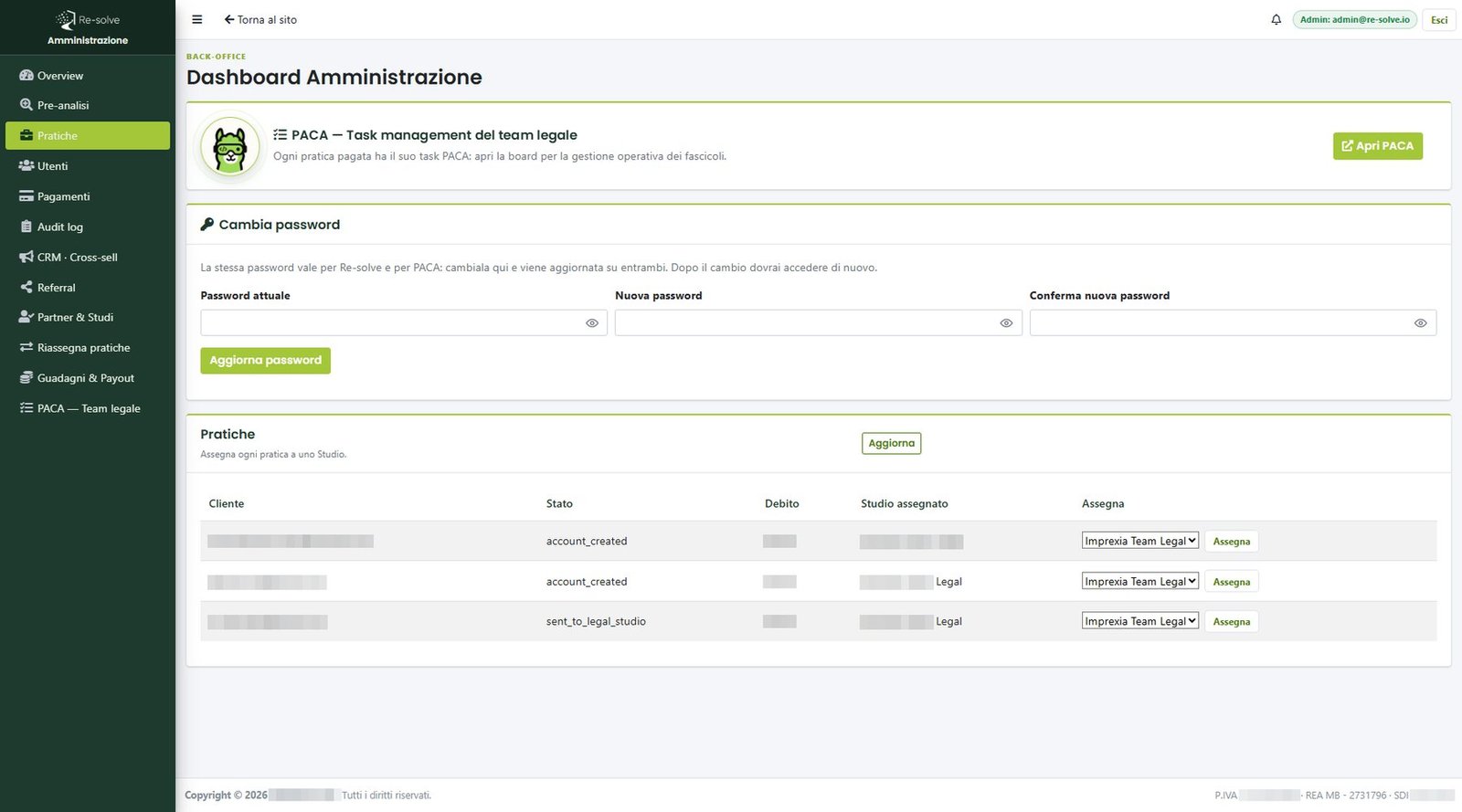Open studio dropdown in second pratiche row

click(1139, 581)
